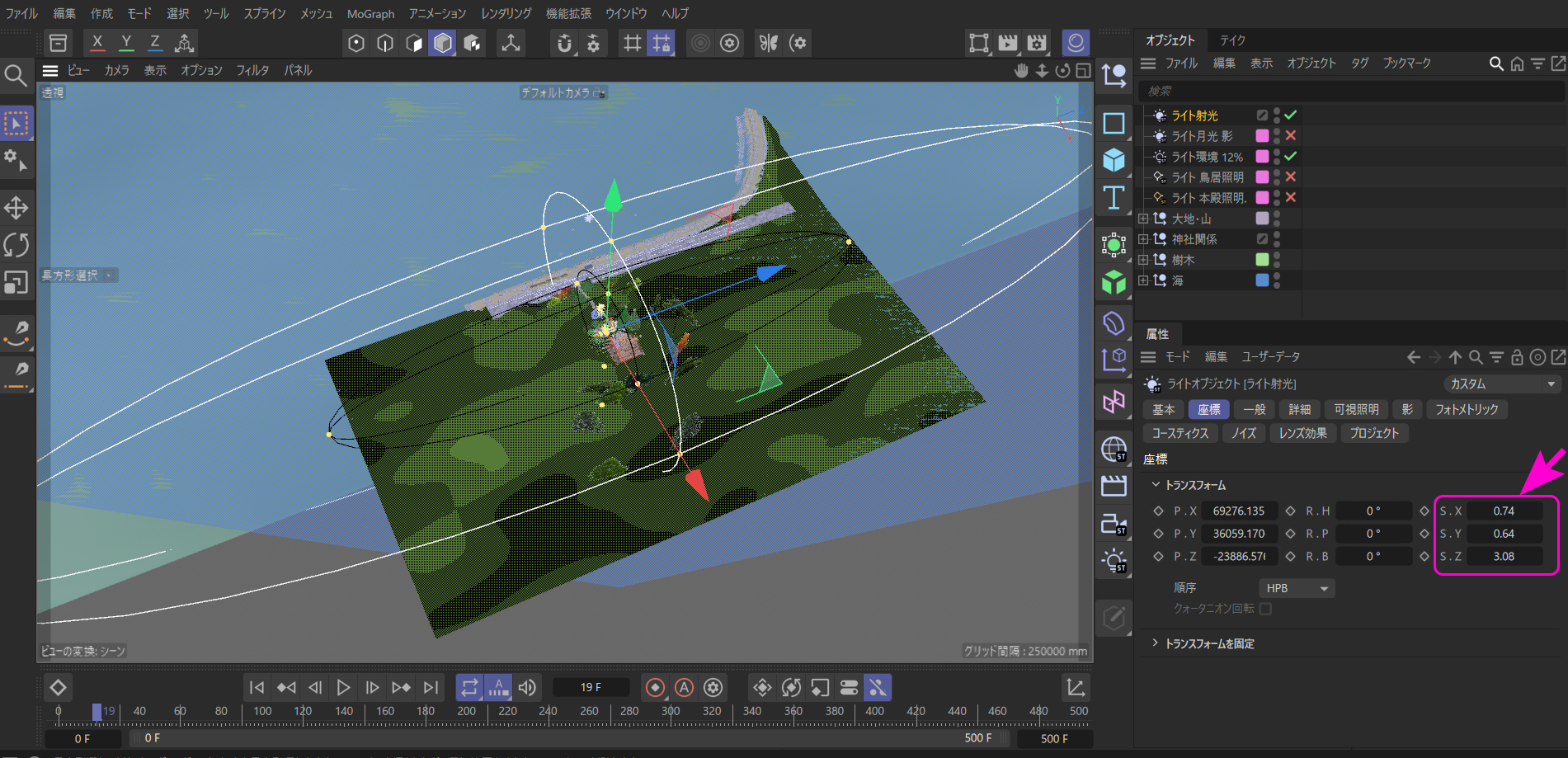Click the Record active objects button
This screenshot has width=1568, height=758.
[655, 687]
